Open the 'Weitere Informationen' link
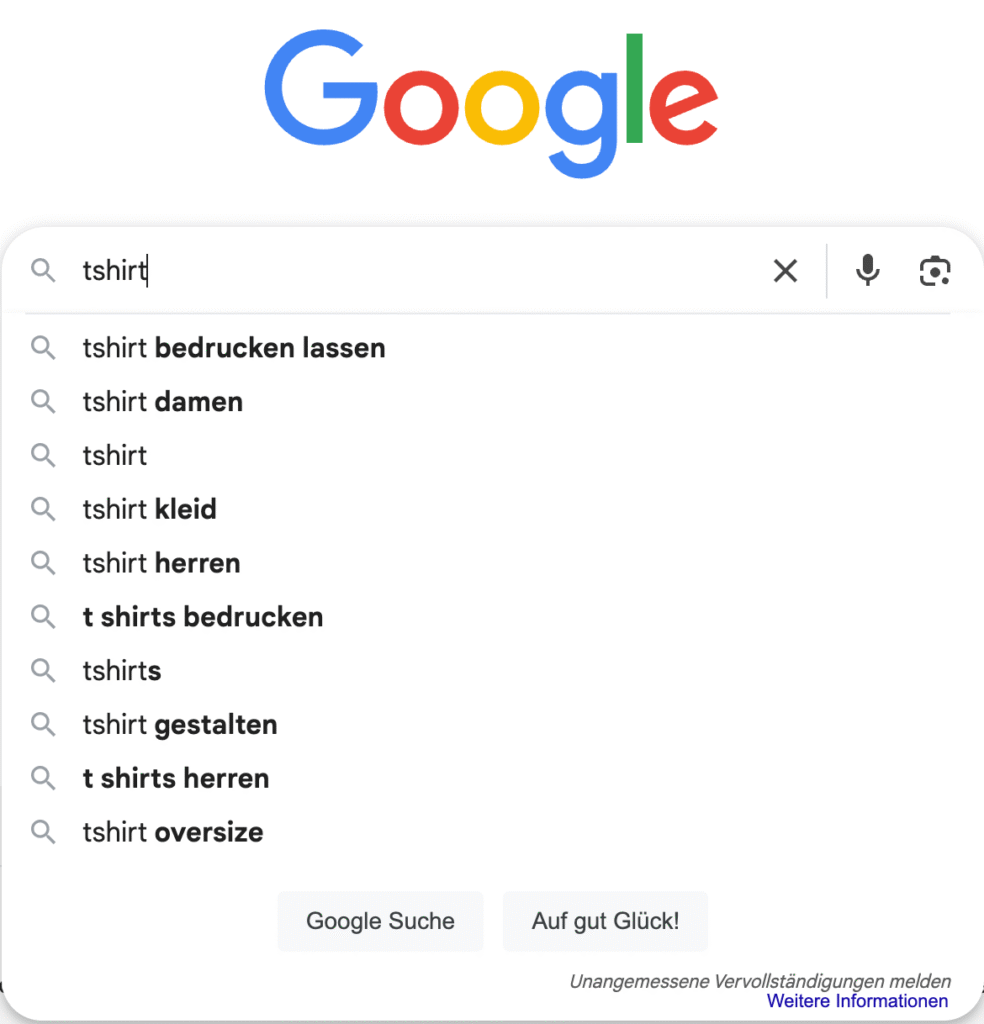Viewport: 984px width, 1024px height. click(x=857, y=1001)
